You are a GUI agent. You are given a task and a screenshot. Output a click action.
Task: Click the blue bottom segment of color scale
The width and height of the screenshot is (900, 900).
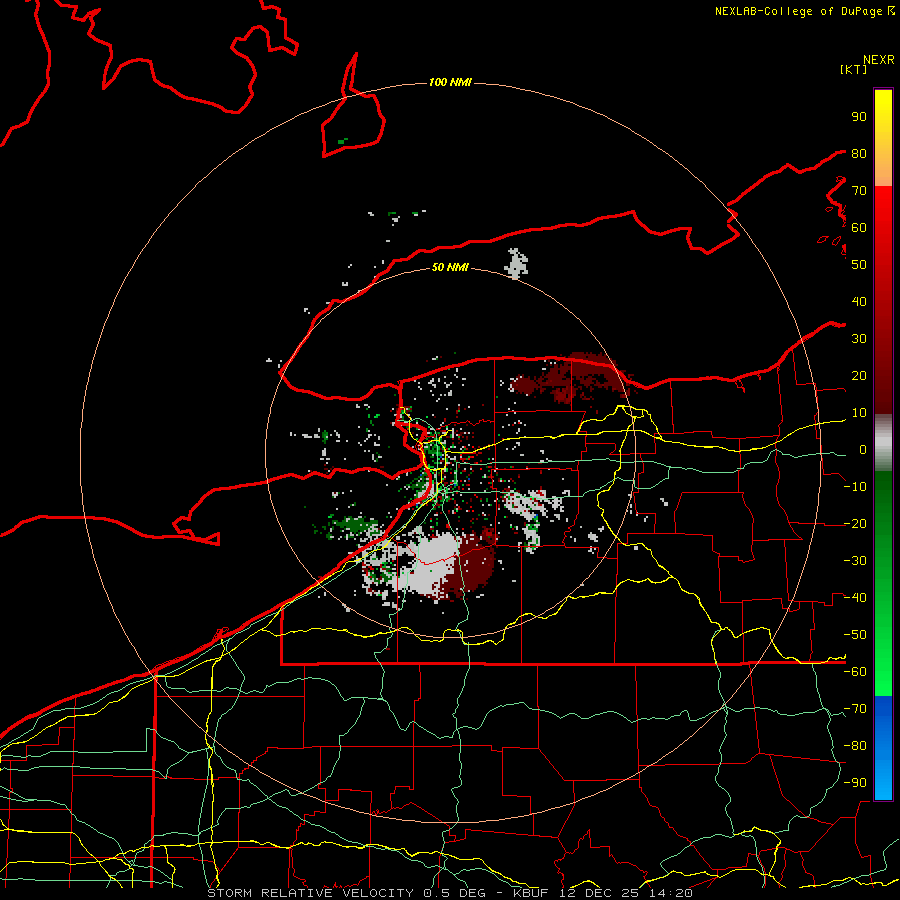883,748
